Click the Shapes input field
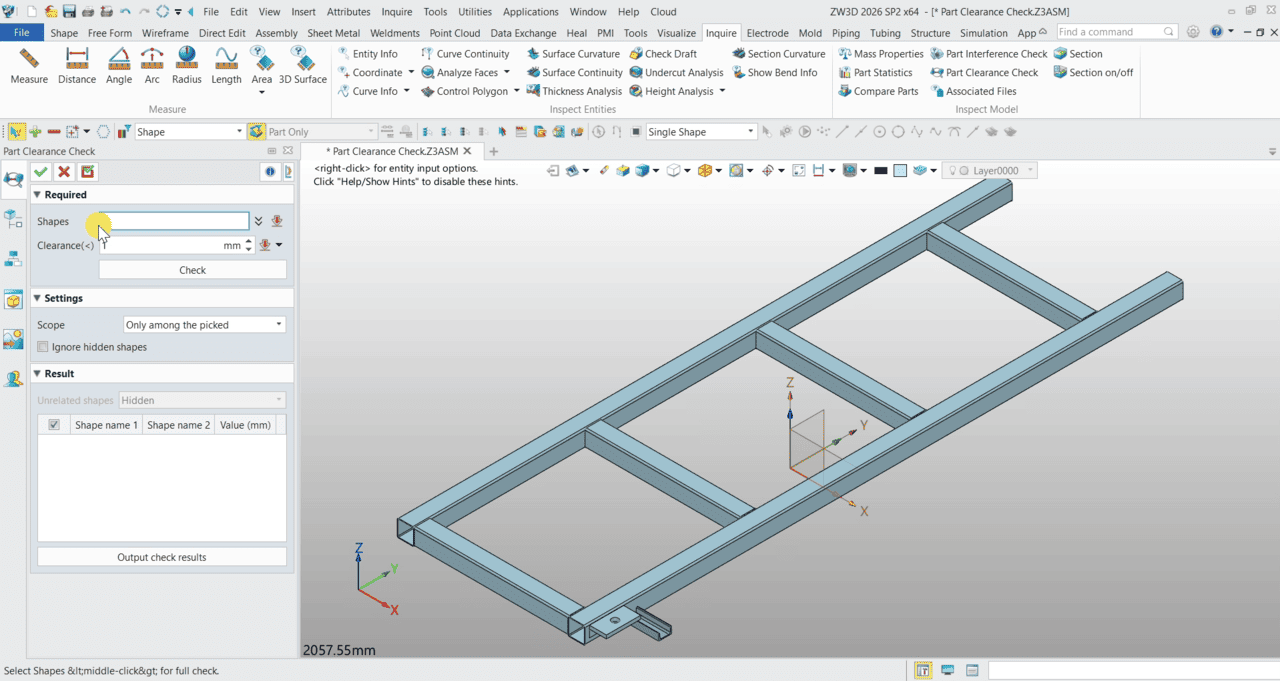Viewport: 1280px width, 681px height. click(x=174, y=221)
